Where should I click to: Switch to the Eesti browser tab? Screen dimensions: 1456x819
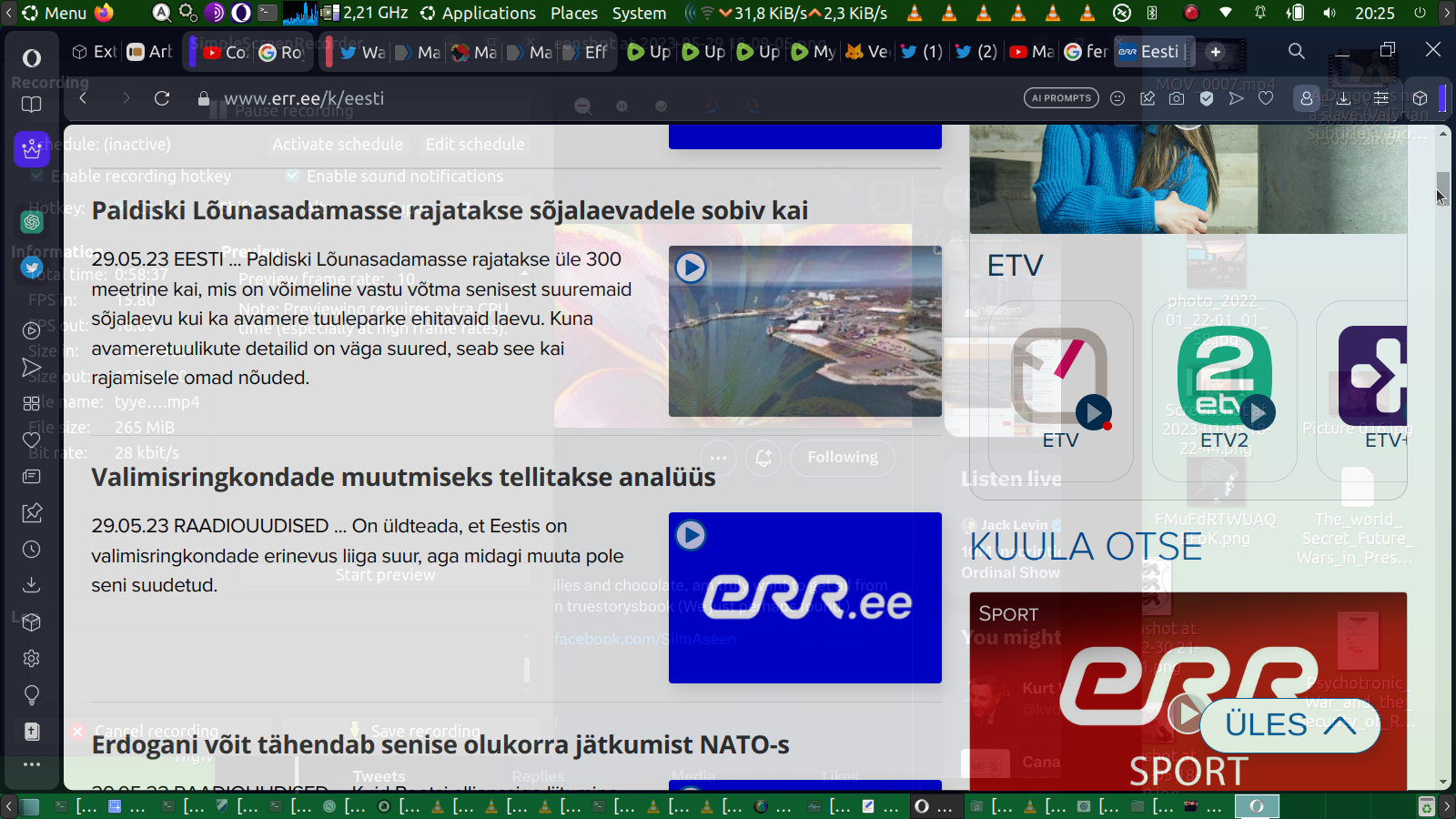coord(1149,52)
